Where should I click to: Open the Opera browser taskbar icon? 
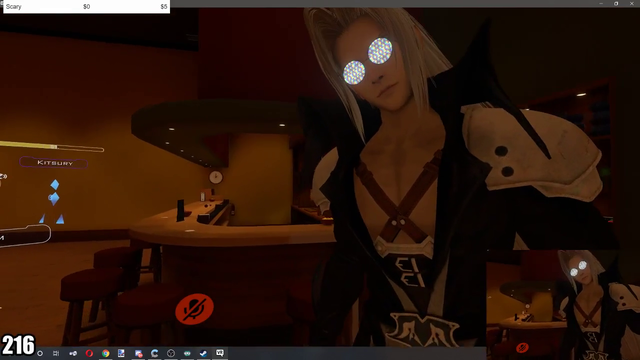click(89, 353)
